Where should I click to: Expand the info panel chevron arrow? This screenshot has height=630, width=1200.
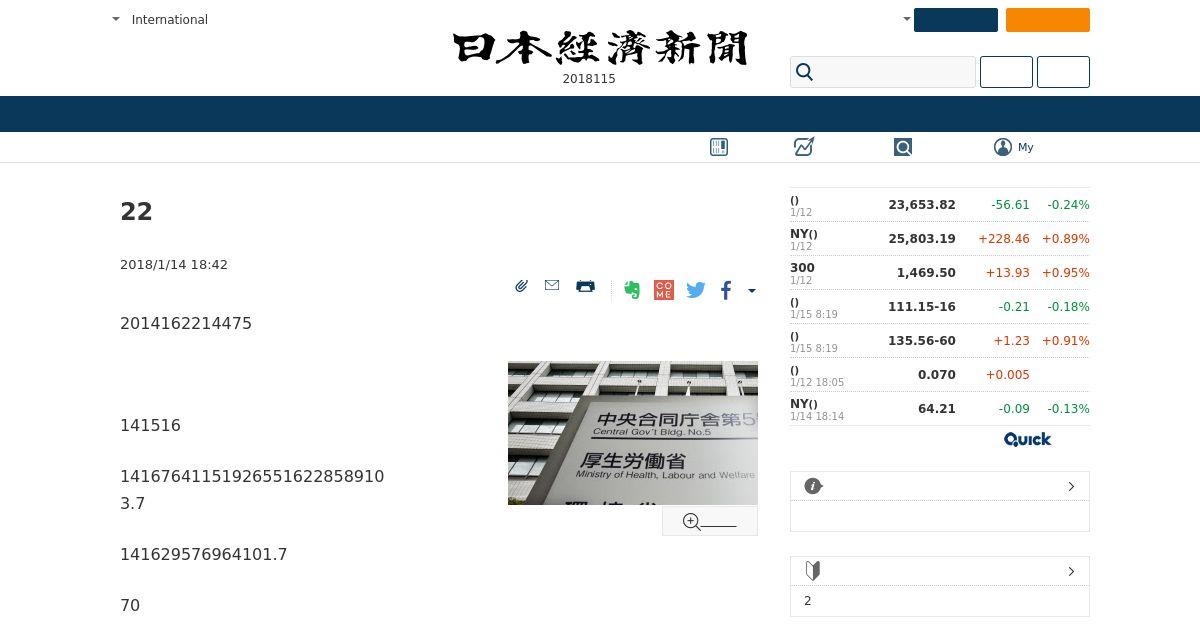[x=1071, y=486]
